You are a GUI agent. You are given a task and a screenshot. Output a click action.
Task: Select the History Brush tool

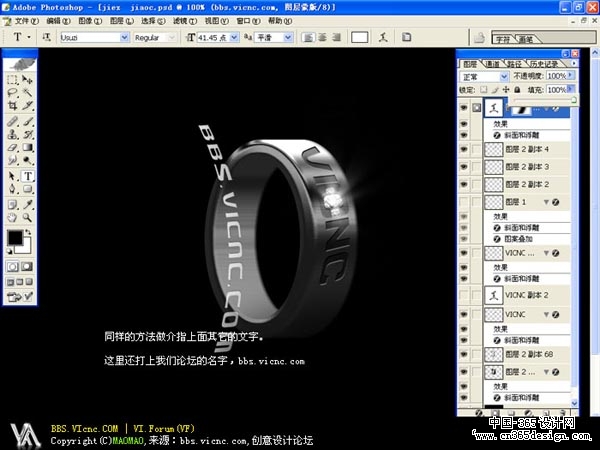click(27, 134)
